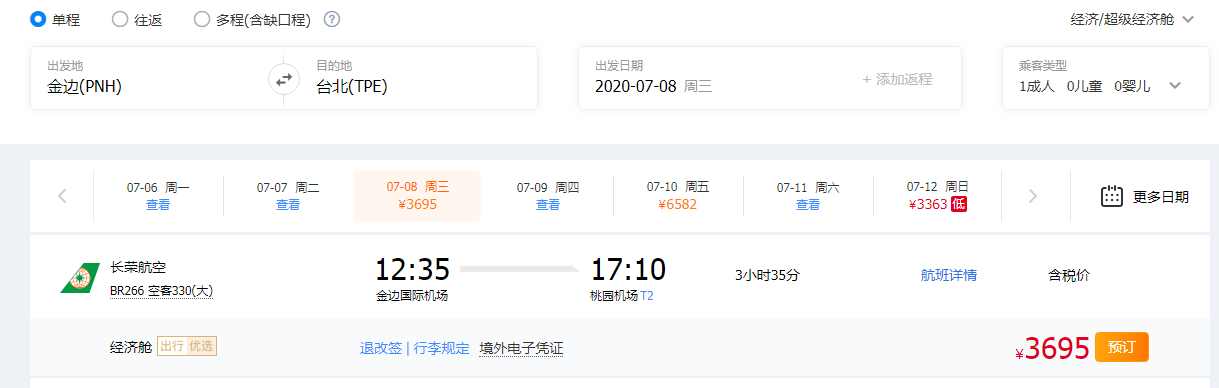Select the 单程 one-way radio button
The width and height of the screenshot is (1219, 388).
(38, 19)
